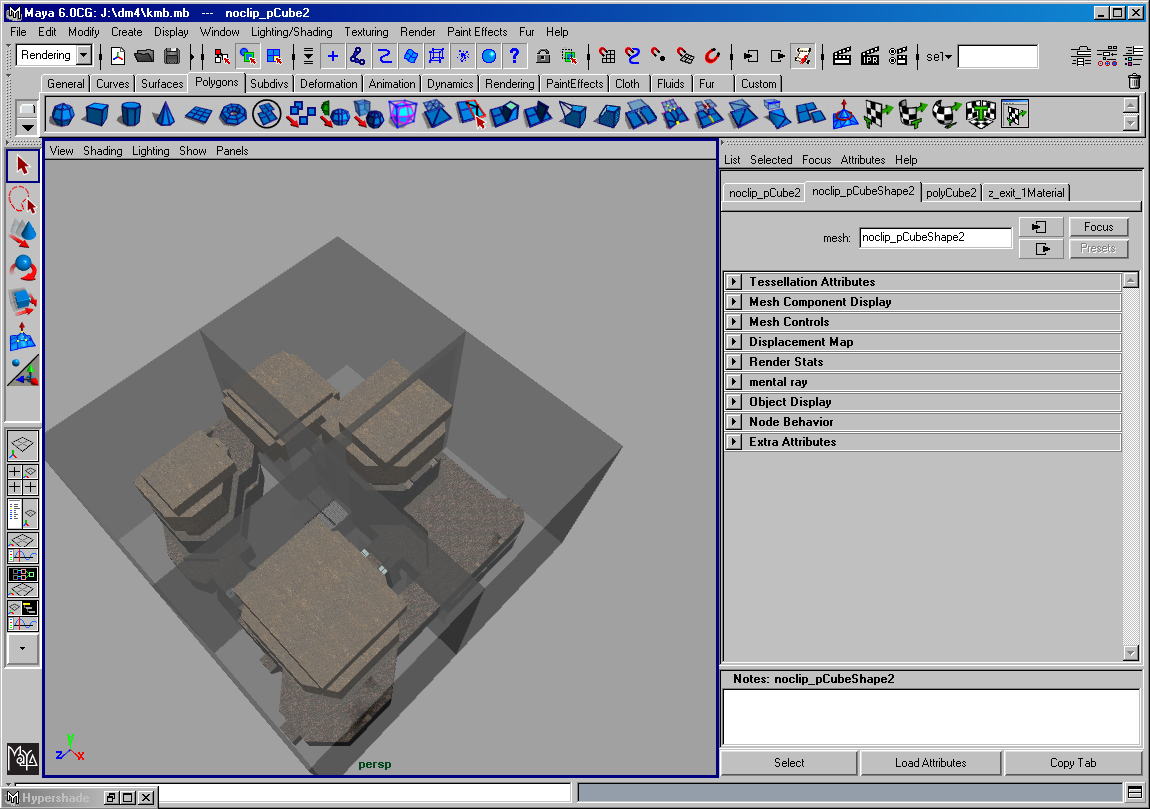This screenshot has height=809, width=1150.
Task: Switch to the Deformation shelf tab
Action: 329,84
